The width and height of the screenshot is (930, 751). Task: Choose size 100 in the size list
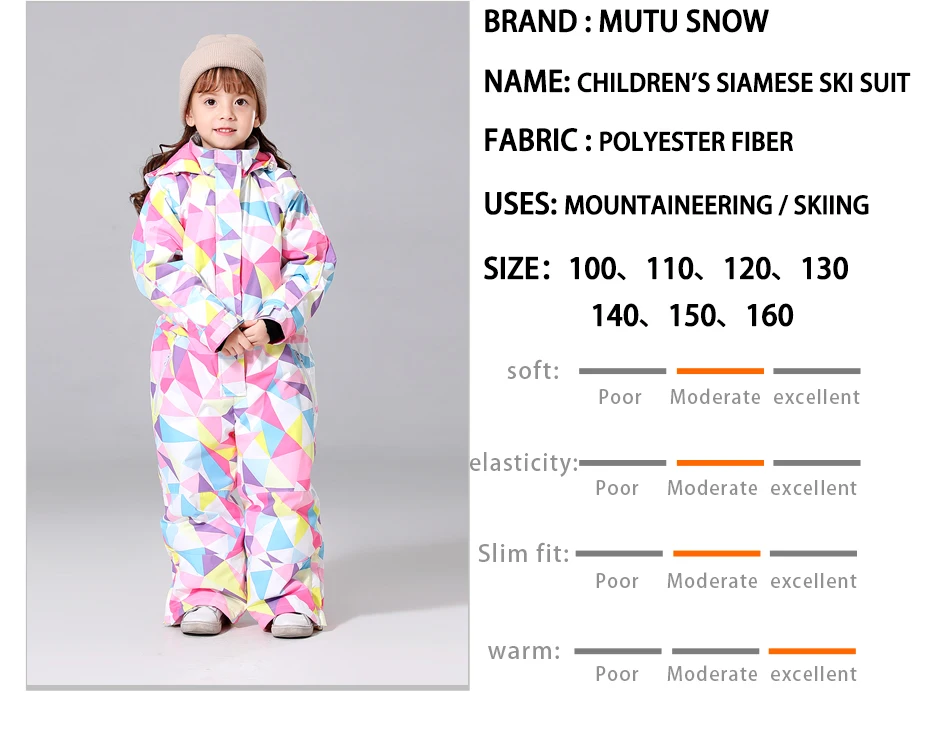pos(593,269)
